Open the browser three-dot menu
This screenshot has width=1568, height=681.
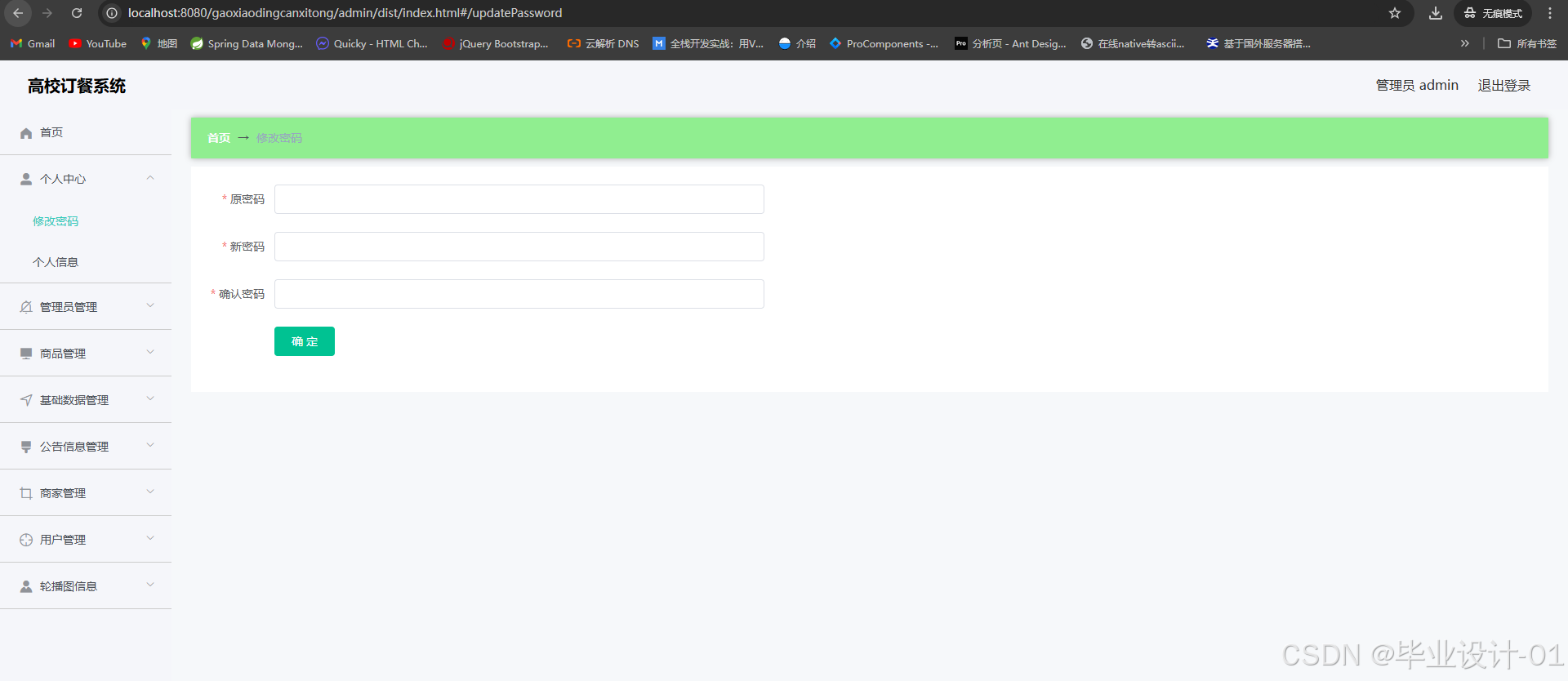pyautogui.click(x=1550, y=13)
